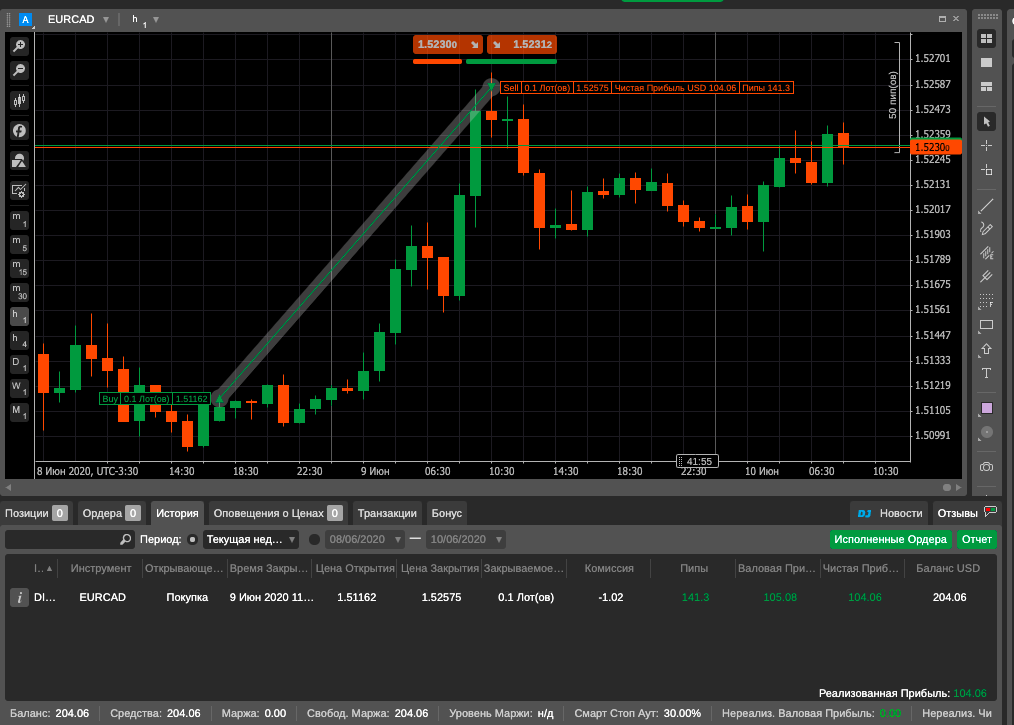Open chart settings gear icon
The width and height of the screenshot is (1014, 725).
pos(19,191)
